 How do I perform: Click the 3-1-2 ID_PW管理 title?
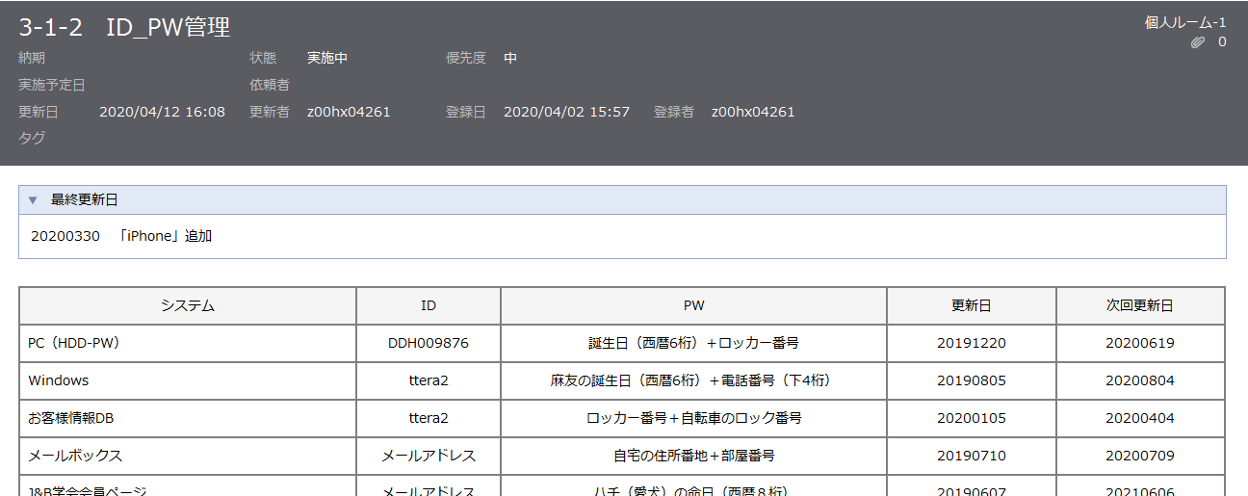[124, 27]
